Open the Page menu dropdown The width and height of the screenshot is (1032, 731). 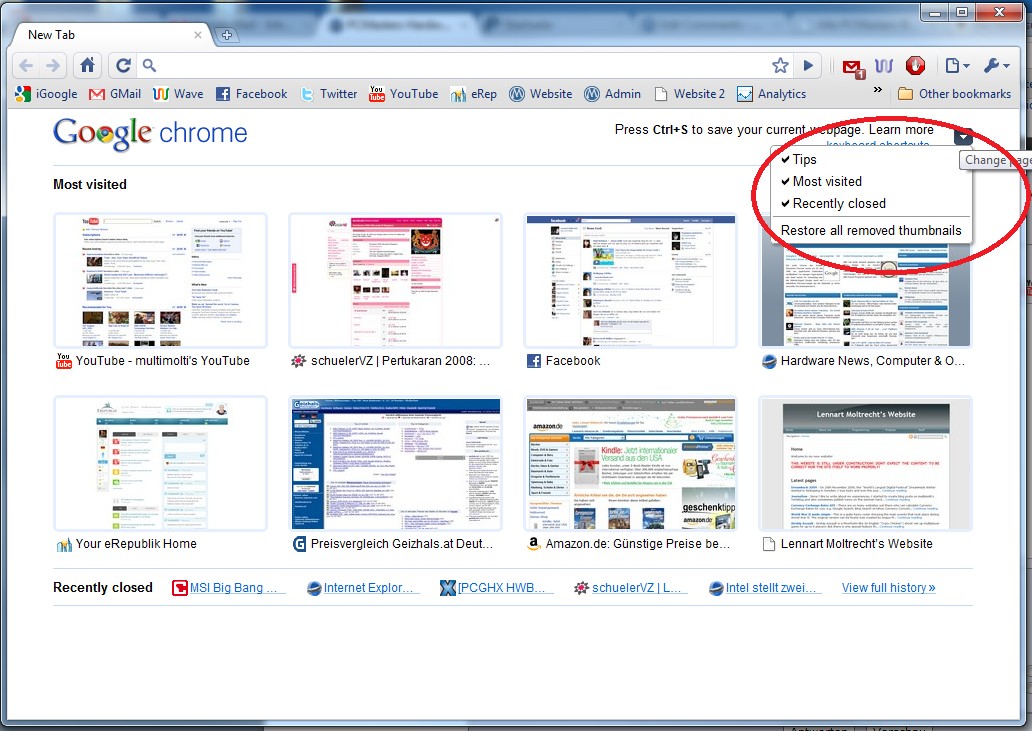click(957, 66)
